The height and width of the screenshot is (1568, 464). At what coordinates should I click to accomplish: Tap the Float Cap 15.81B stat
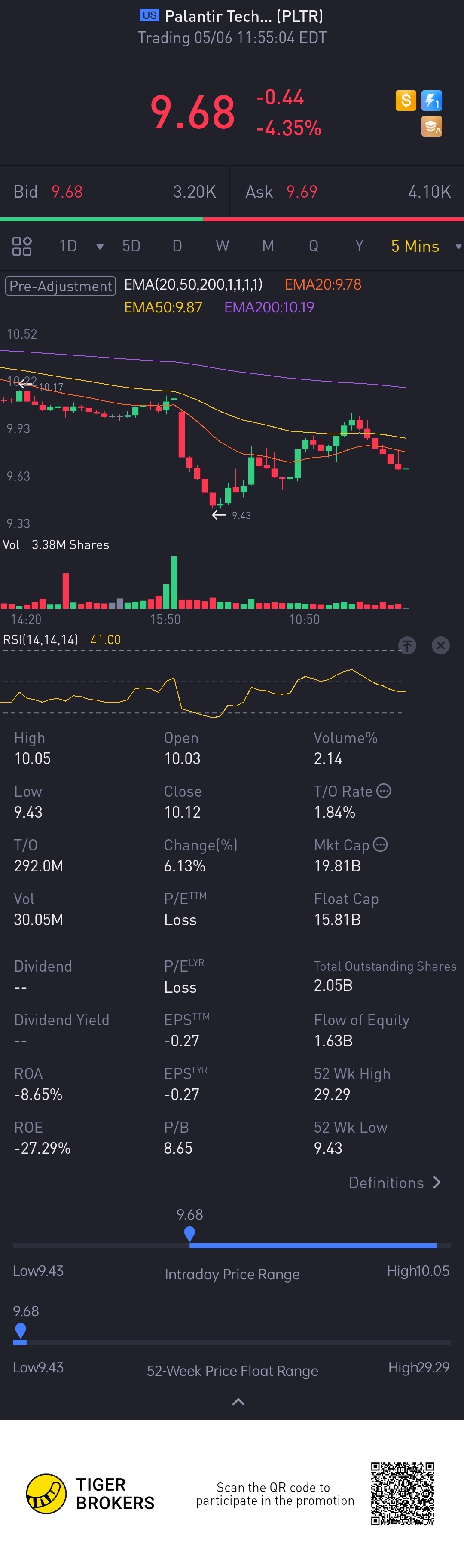[346, 909]
